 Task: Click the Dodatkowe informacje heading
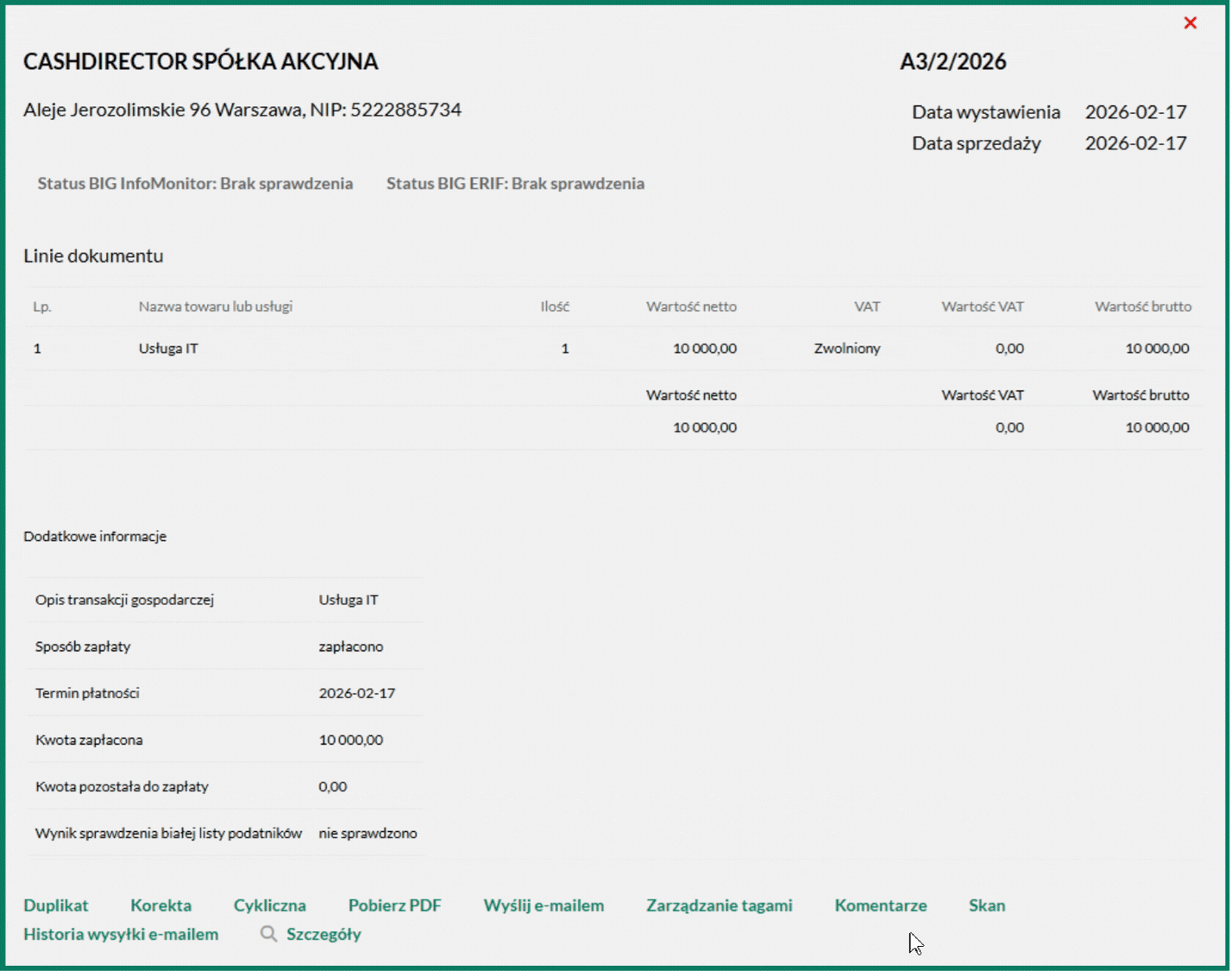[95, 536]
